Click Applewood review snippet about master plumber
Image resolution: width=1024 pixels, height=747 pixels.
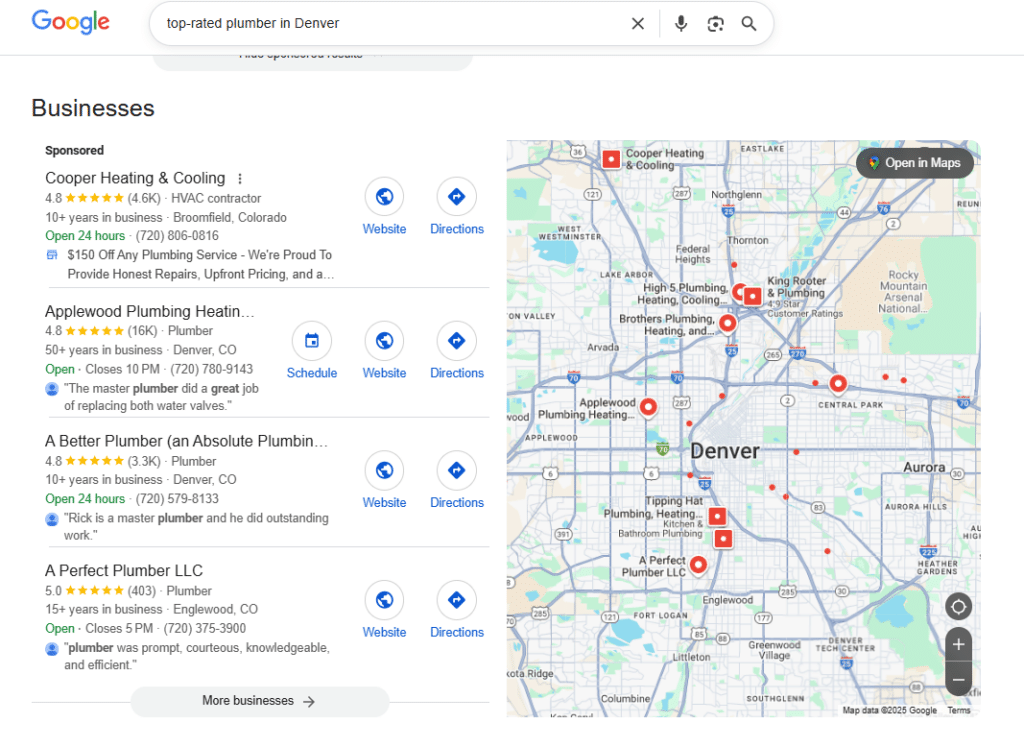161,397
